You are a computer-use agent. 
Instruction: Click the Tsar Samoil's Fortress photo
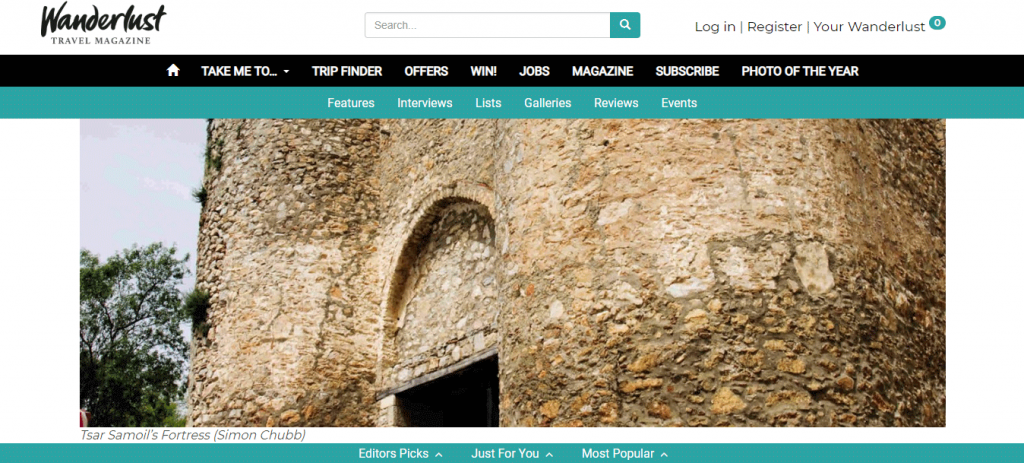click(513, 273)
